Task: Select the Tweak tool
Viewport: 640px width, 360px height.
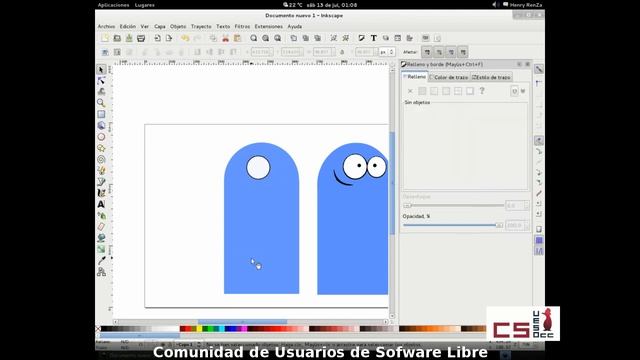Action: (x=101, y=92)
